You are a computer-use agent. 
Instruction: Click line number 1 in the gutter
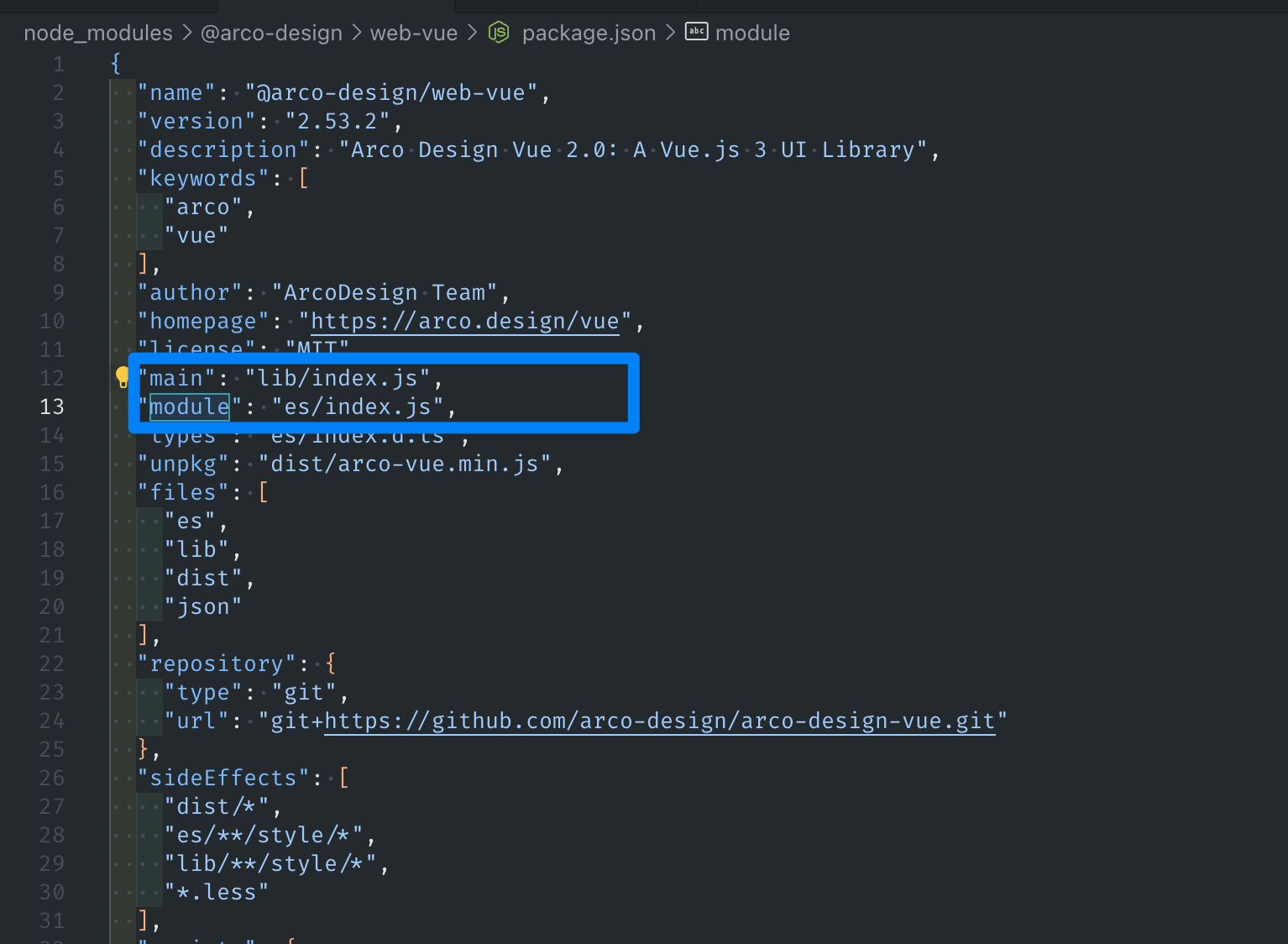[x=58, y=64]
